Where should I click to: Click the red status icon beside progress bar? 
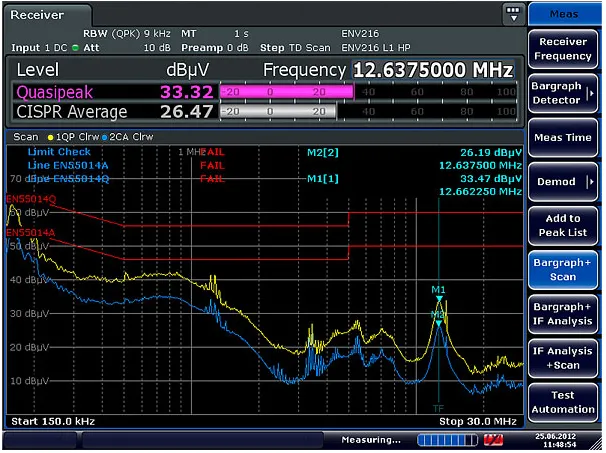tap(494, 440)
